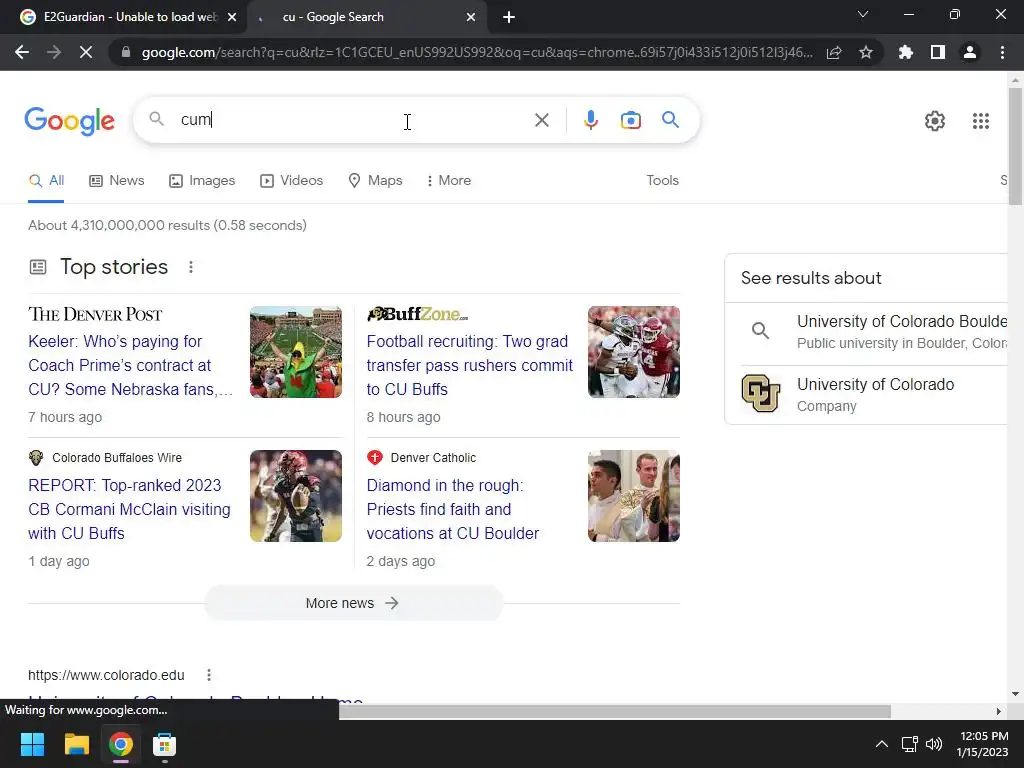The image size is (1024, 768).
Task: Open the Google apps grid
Action: [981, 121]
